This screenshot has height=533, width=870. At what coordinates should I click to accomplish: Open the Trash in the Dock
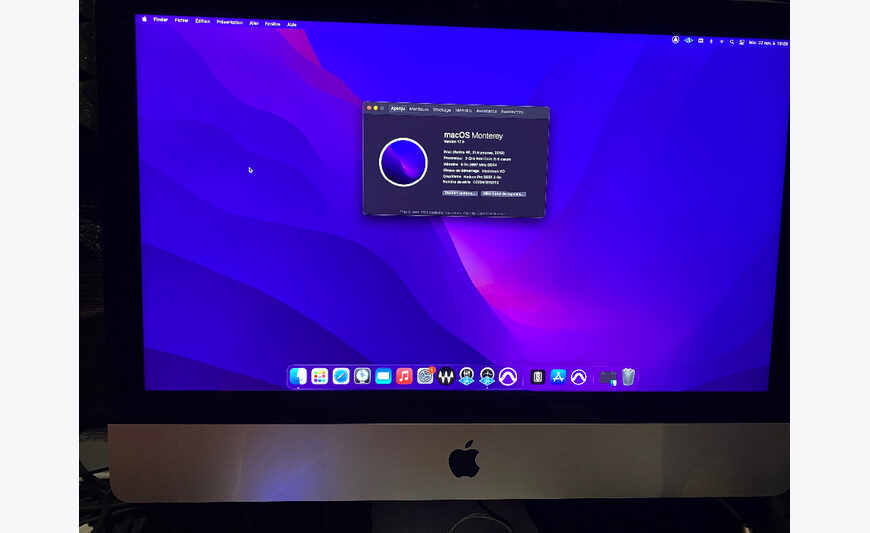(628, 377)
